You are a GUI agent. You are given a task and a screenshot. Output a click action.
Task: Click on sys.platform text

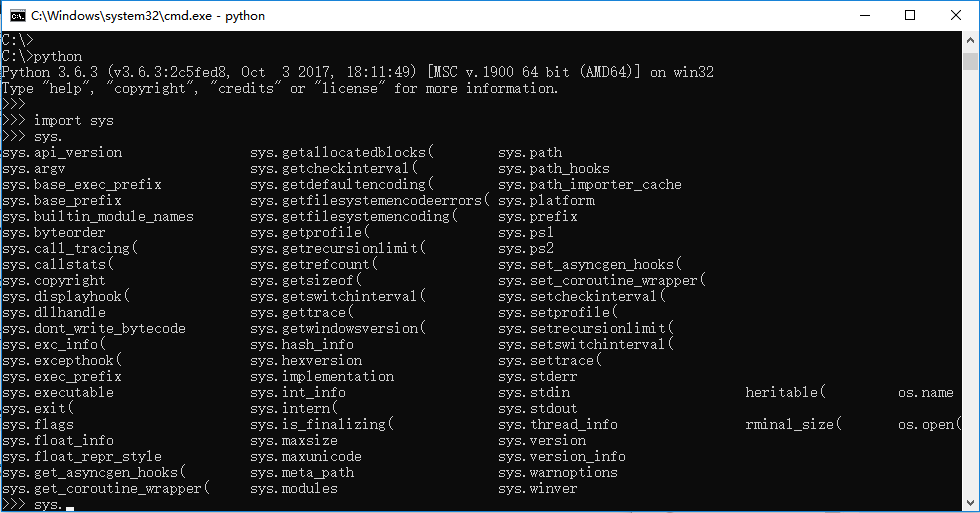pyautogui.click(x=547, y=201)
